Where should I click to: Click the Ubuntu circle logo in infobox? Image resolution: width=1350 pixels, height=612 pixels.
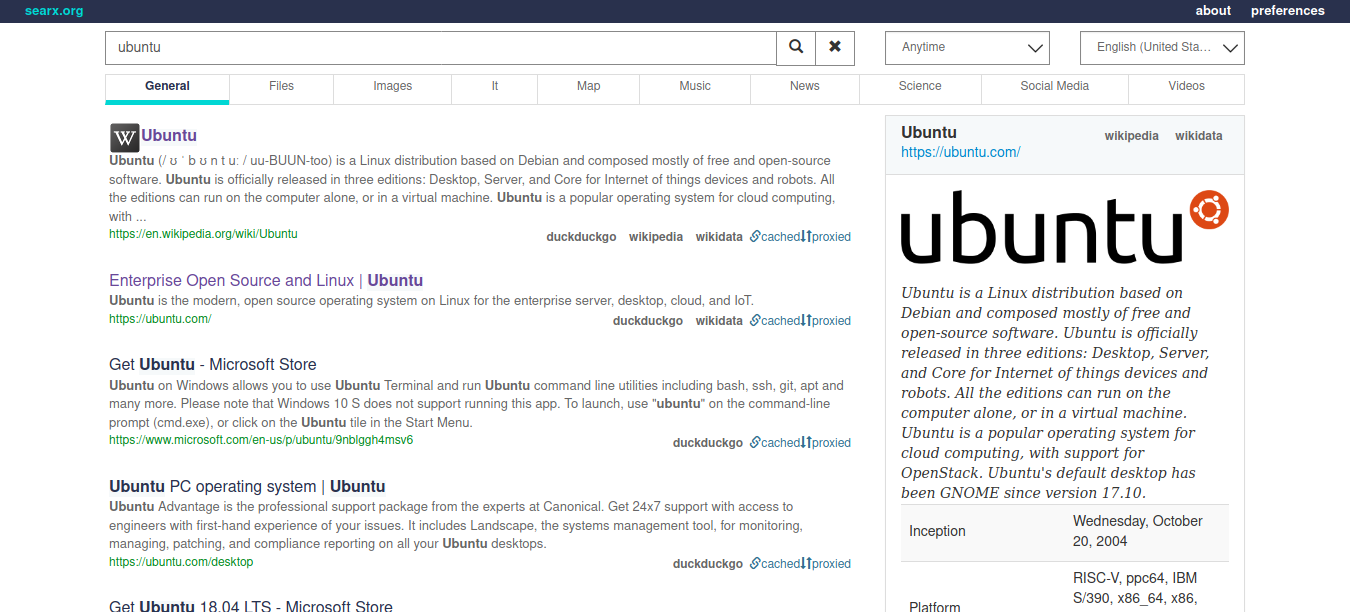click(x=1209, y=210)
